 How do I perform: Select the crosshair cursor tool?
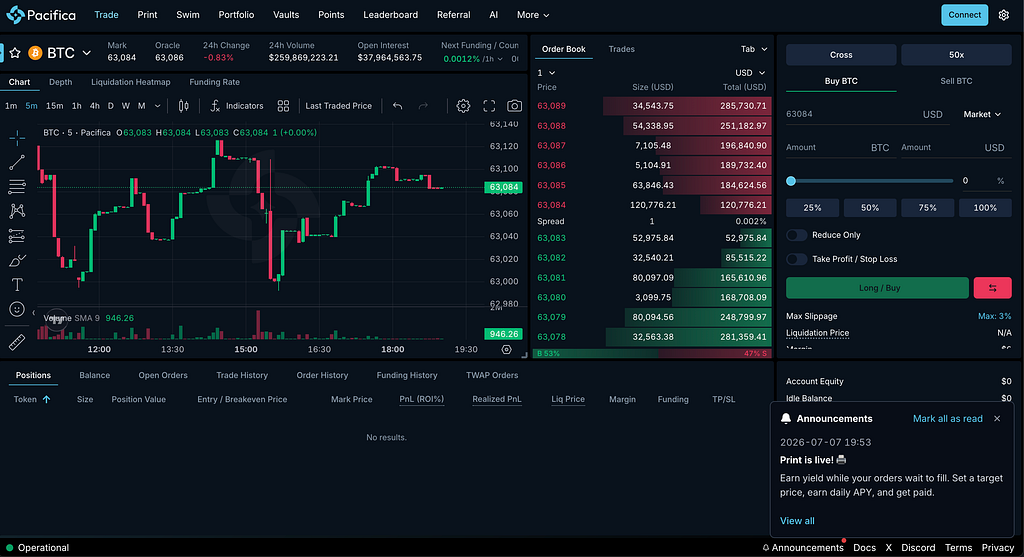(17, 137)
